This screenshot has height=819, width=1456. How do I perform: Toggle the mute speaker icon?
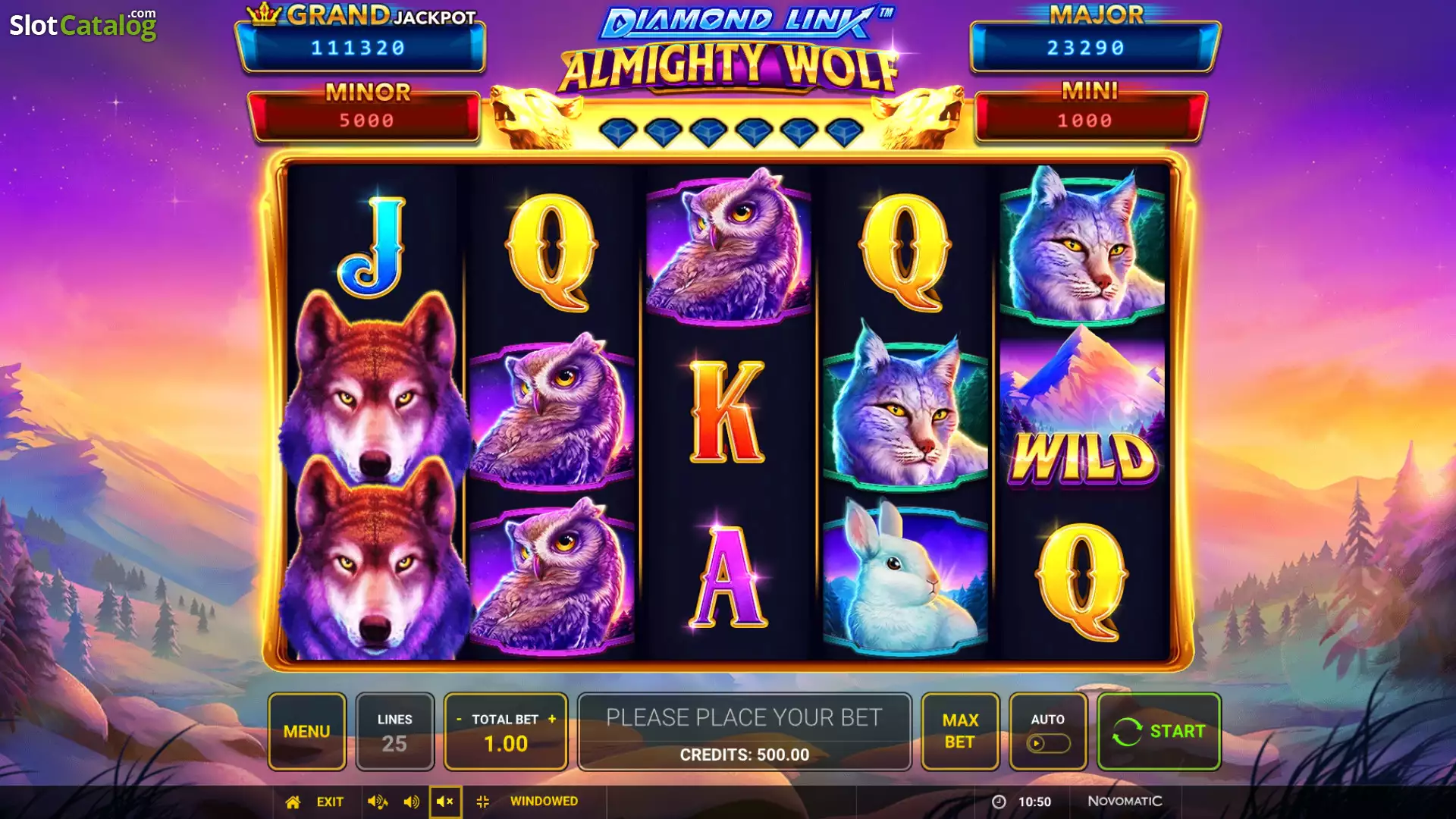445,802
